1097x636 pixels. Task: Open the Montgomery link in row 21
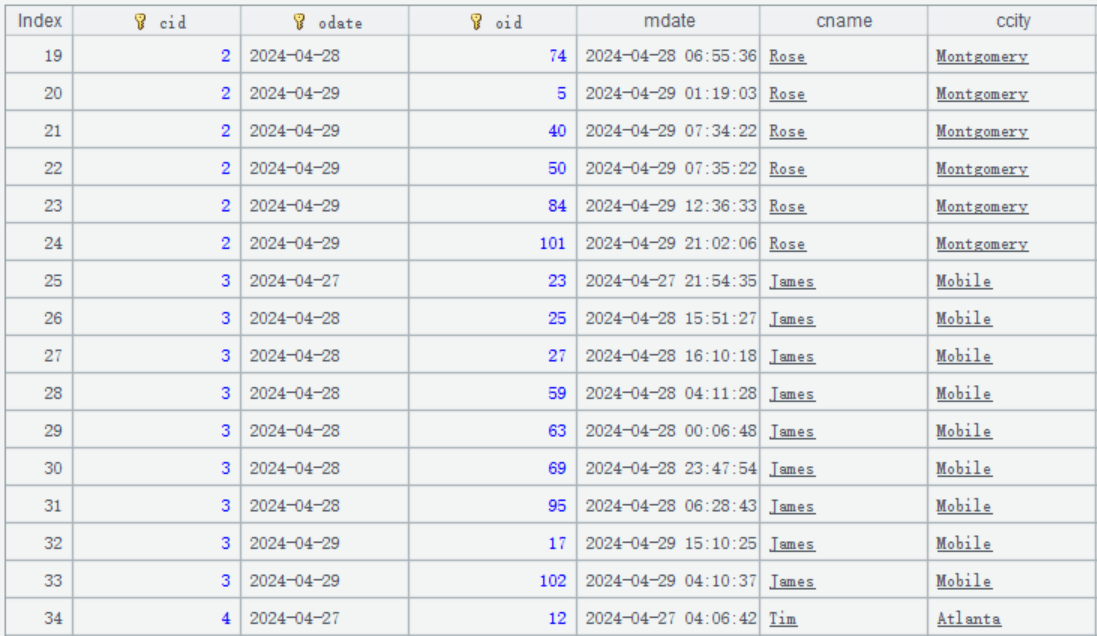pos(982,131)
